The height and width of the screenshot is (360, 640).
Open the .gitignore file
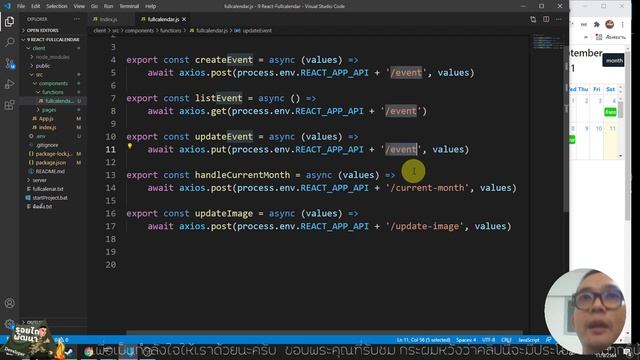[47, 145]
